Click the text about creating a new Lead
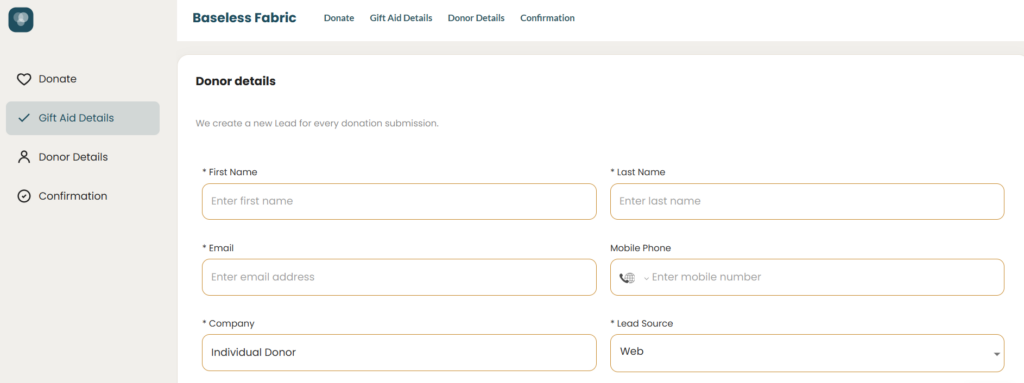 pyautogui.click(x=317, y=123)
